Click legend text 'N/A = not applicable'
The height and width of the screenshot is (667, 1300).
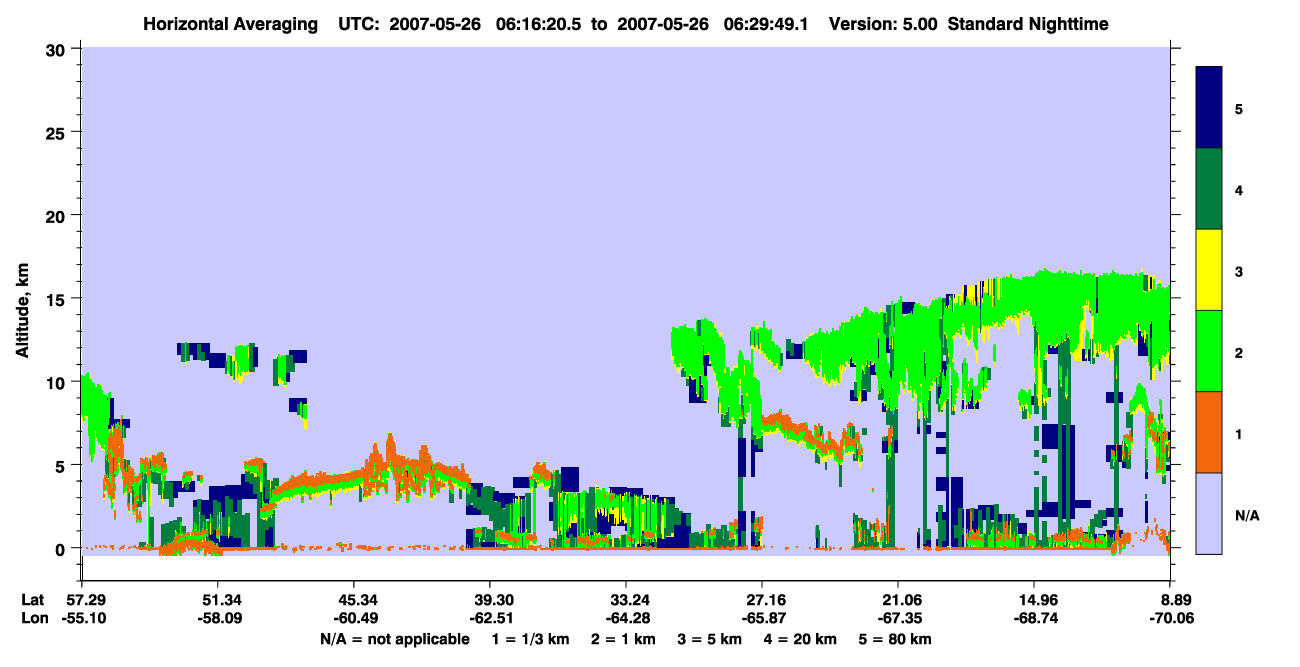pos(395,639)
